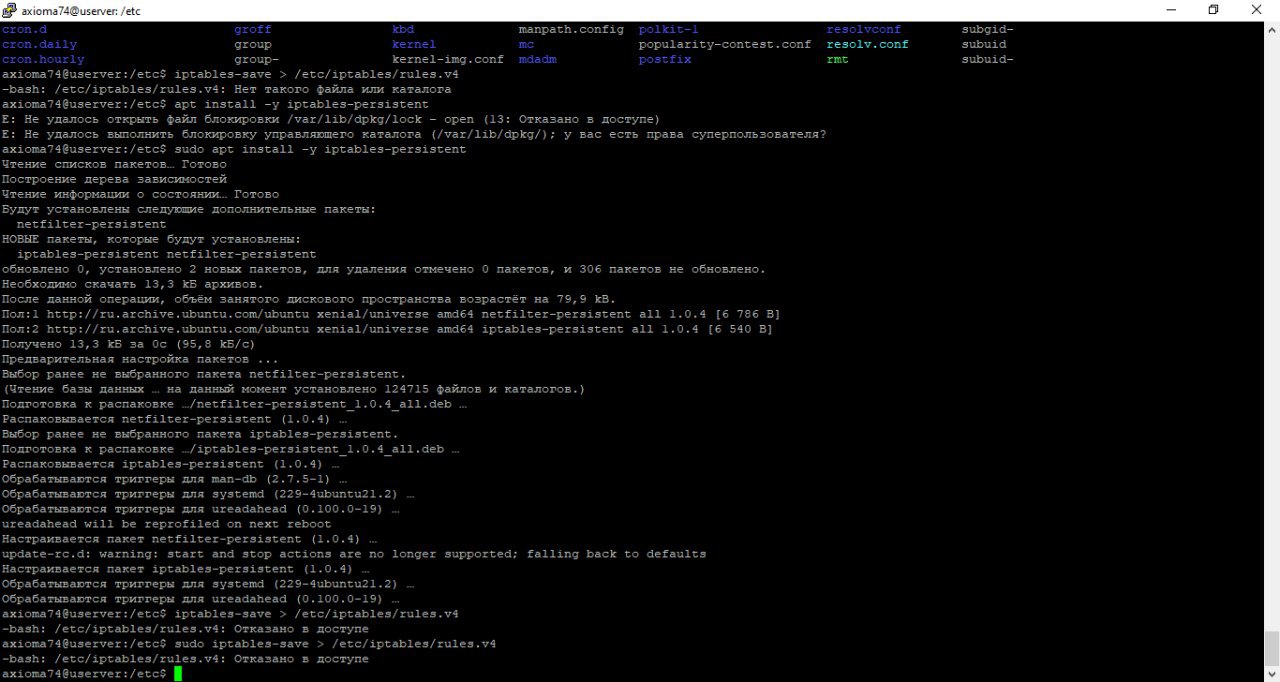The width and height of the screenshot is (1280, 682).
Task: Click the line asking about права суперпользователя
Action: pyautogui.click(x=414, y=134)
